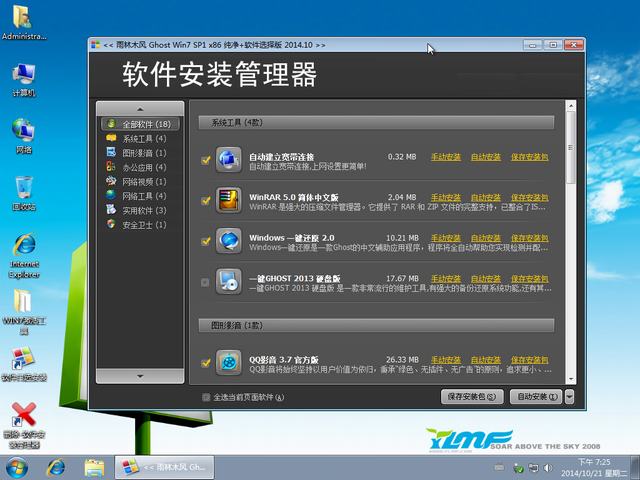
Task: Click the 一键GHOST 2013 software icon
Action: tap(229, 281)
